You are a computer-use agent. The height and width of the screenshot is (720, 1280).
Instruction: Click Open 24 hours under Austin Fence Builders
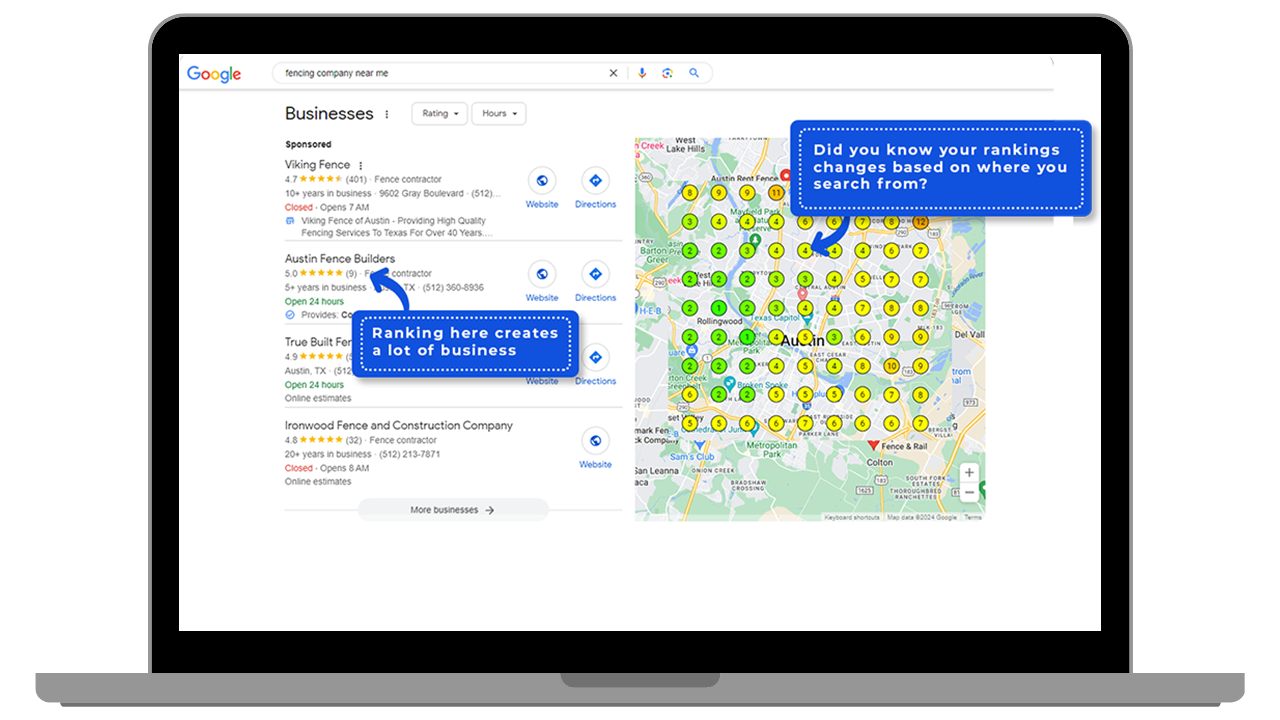(314, 302)
